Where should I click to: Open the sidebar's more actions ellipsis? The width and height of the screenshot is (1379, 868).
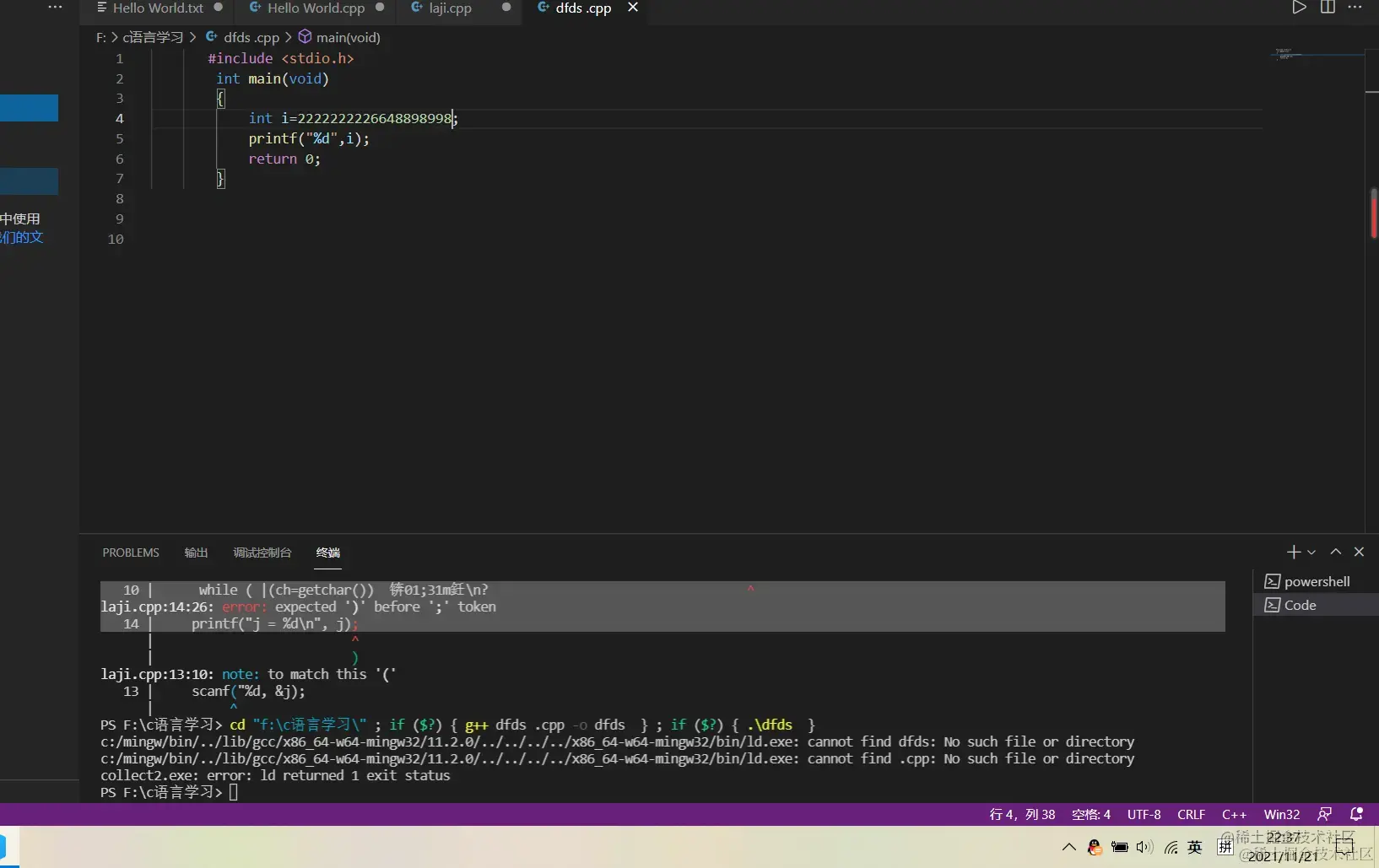[x=55, y=8]
